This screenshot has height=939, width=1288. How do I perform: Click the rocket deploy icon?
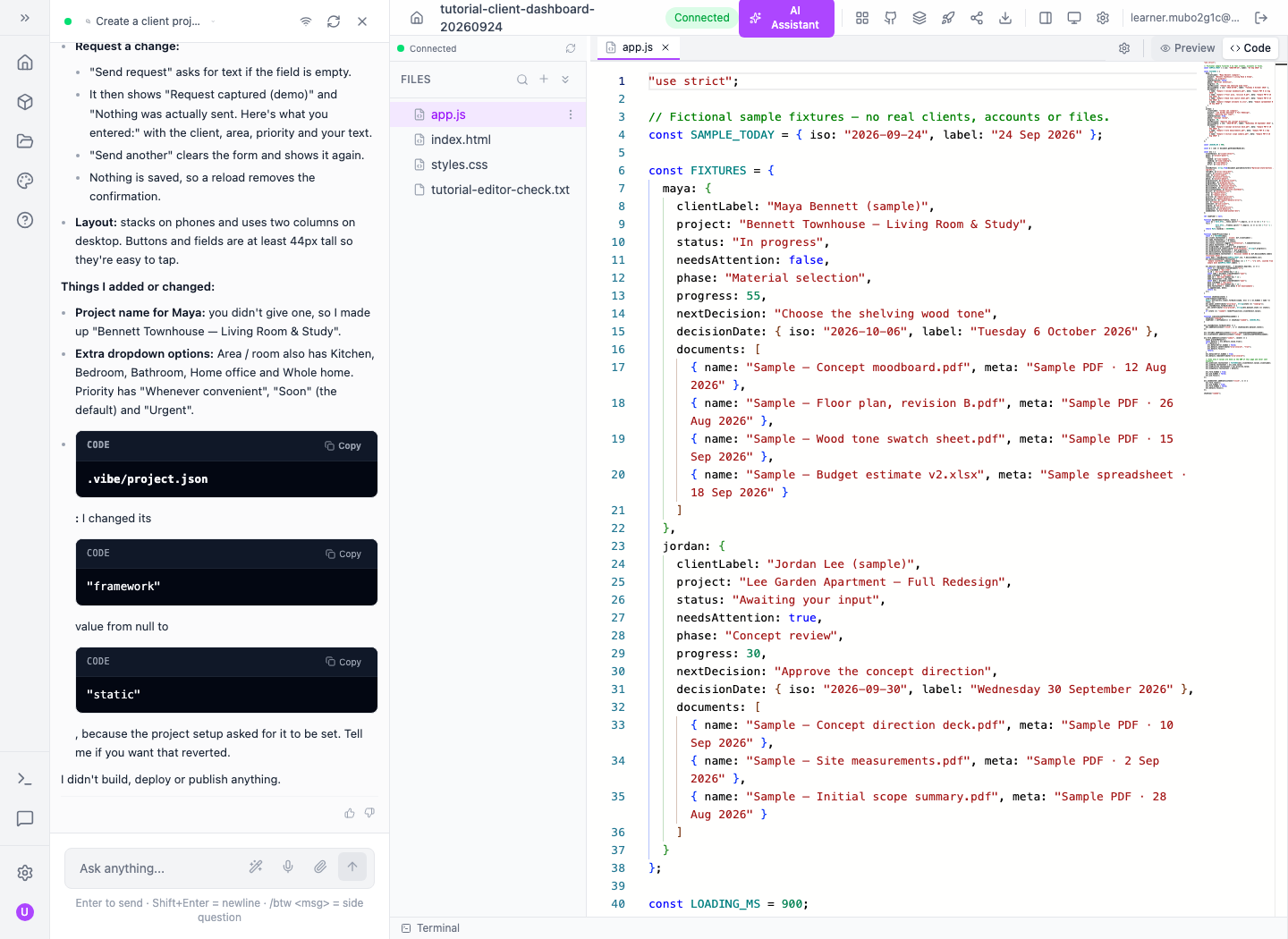(948, 18)
